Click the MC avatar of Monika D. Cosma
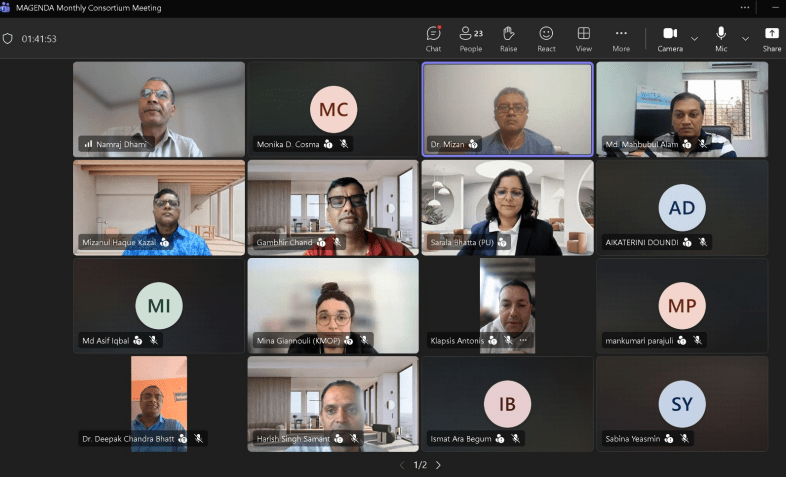786x477 pixels. click(333, 110)
